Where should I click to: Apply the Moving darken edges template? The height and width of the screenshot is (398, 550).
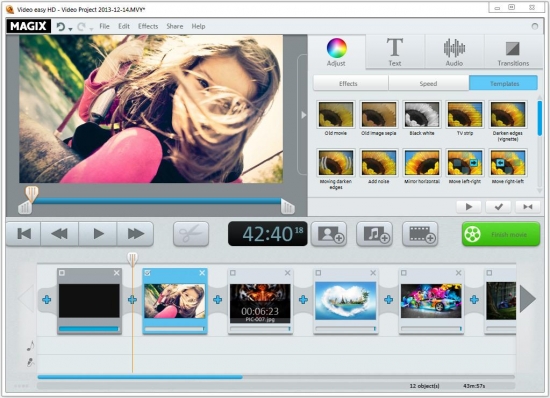[x=336, y=163]
